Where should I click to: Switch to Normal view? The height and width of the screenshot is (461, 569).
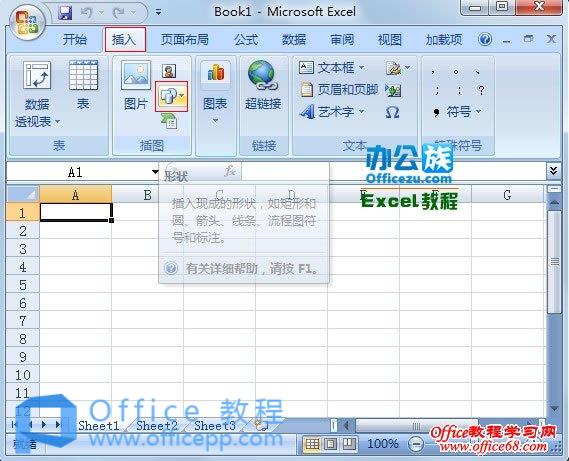tap(312, 444)
